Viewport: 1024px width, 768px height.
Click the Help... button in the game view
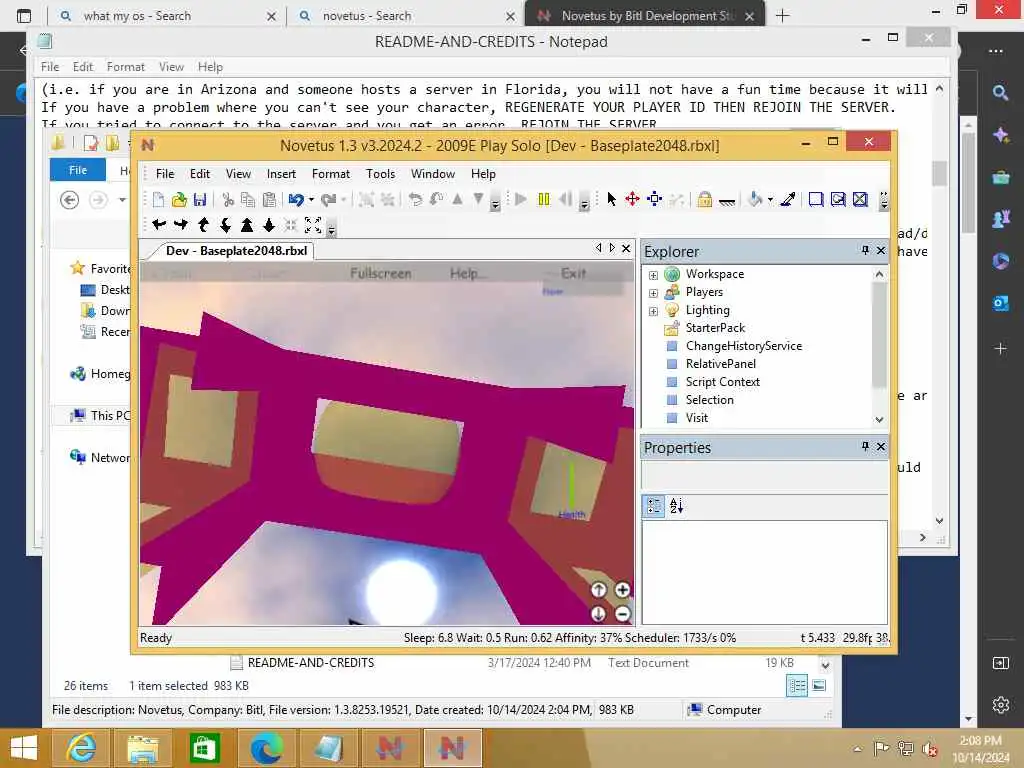coord(467,273)
